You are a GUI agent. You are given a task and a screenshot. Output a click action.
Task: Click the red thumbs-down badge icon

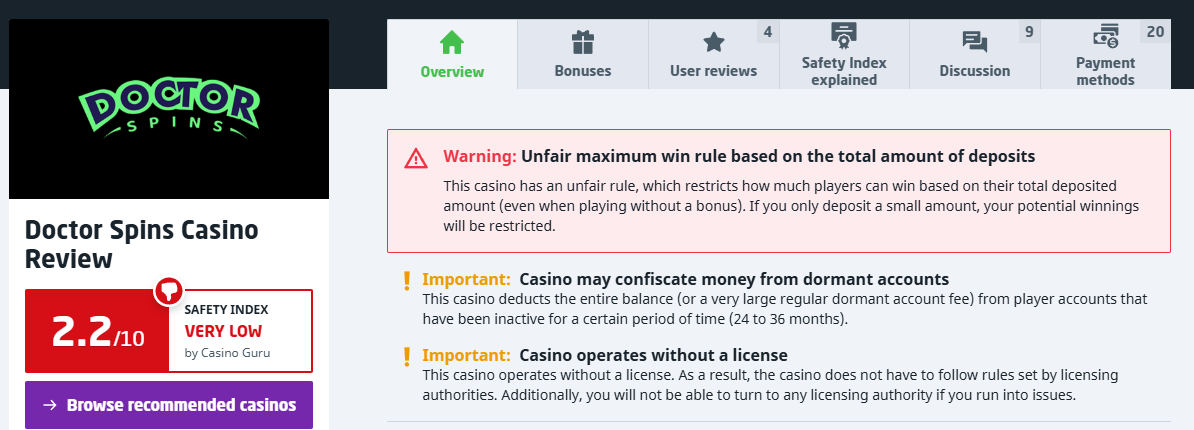pyautogui.click(x=168, y=290)
